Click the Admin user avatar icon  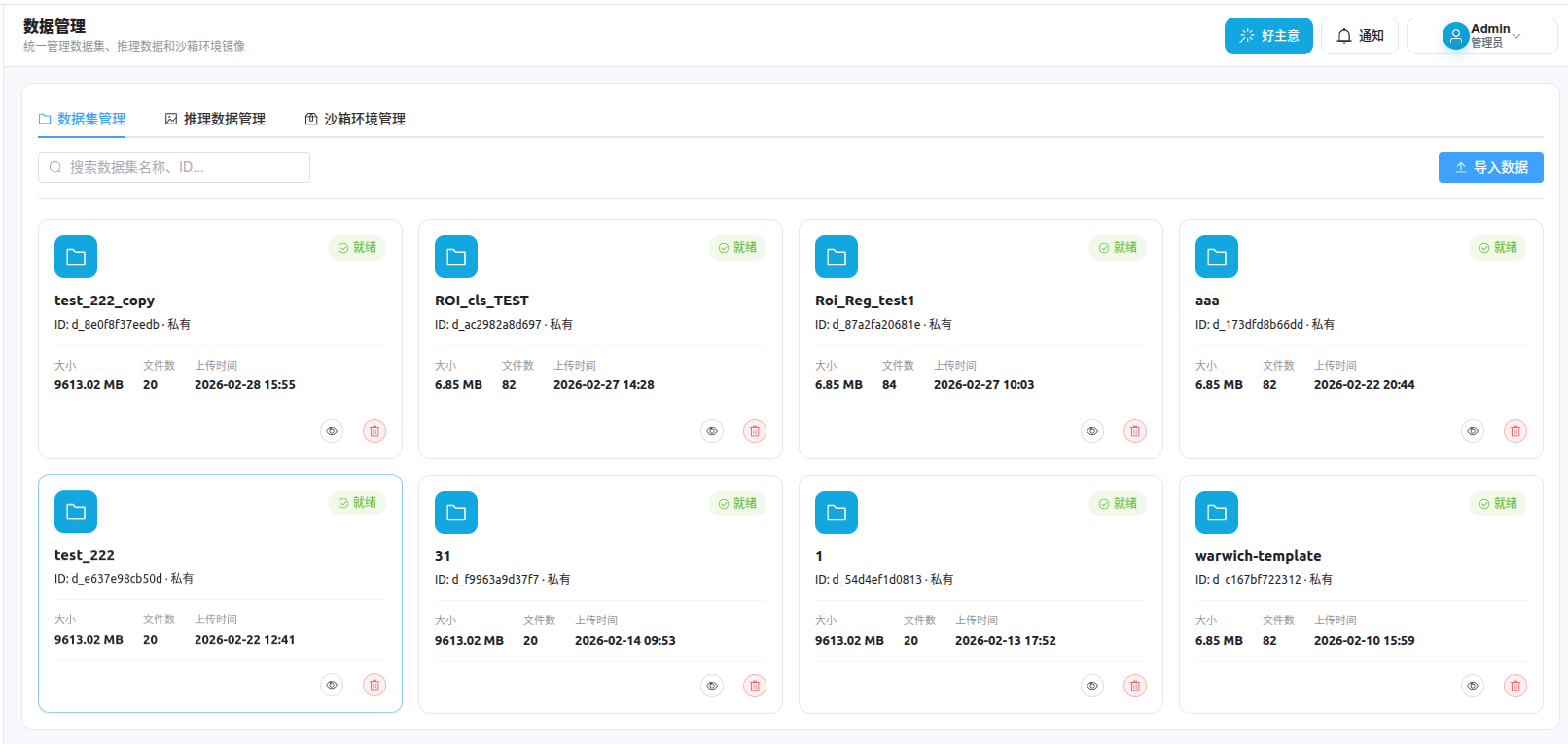coord(1455,37)
